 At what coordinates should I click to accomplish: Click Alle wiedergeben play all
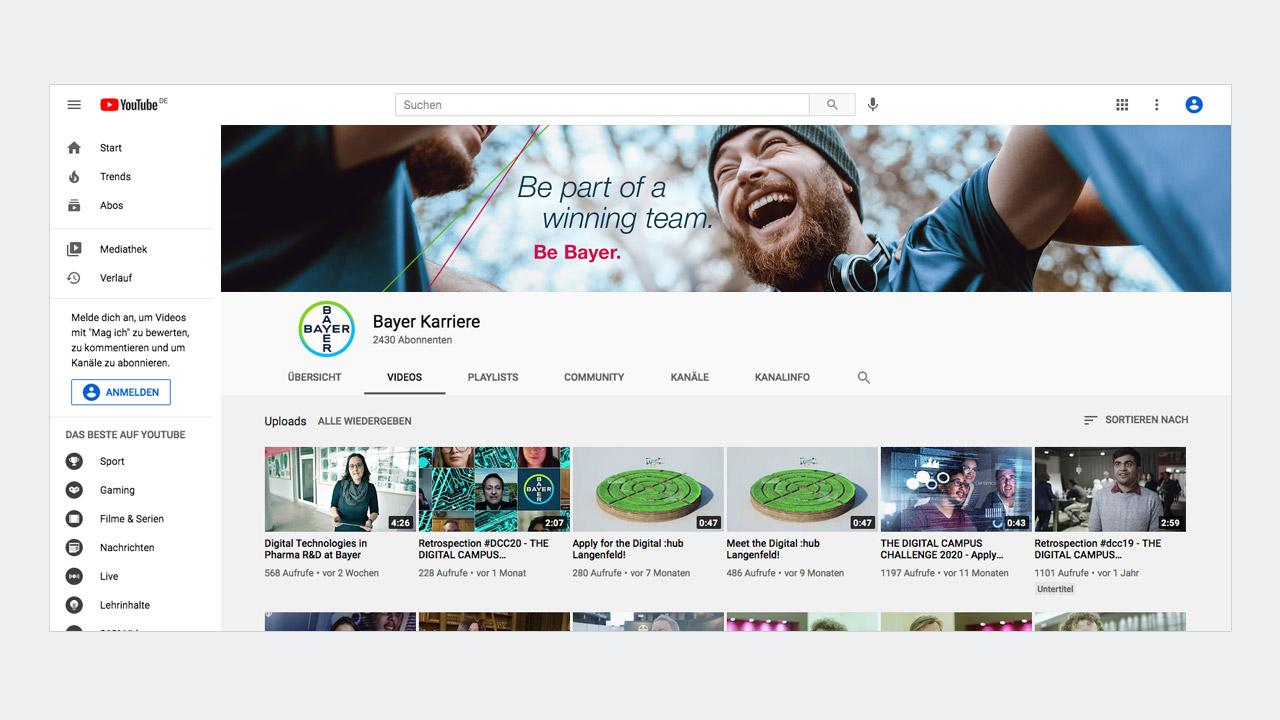(365, 422)
